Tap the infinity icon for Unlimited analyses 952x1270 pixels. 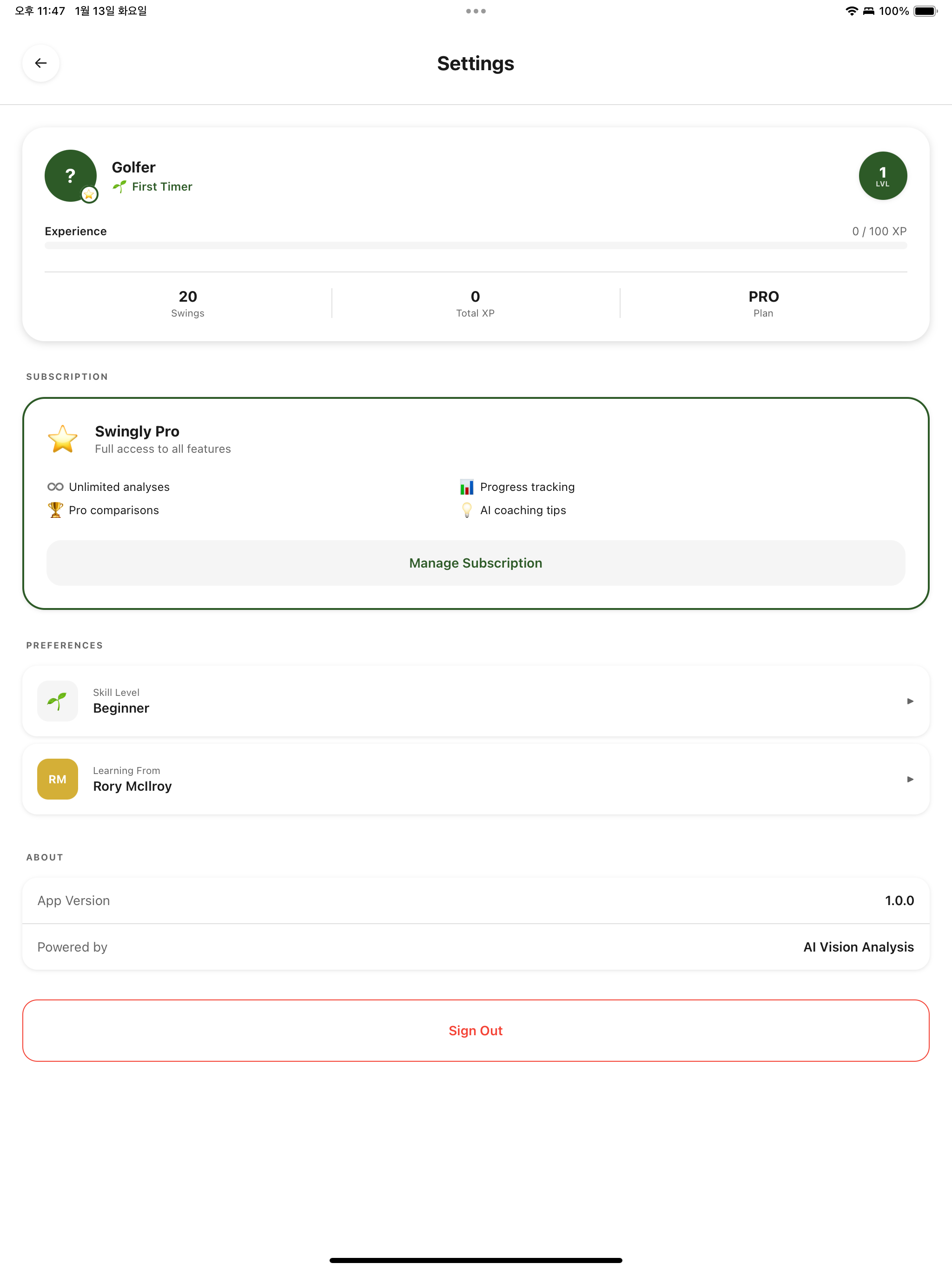coord(56,487)
